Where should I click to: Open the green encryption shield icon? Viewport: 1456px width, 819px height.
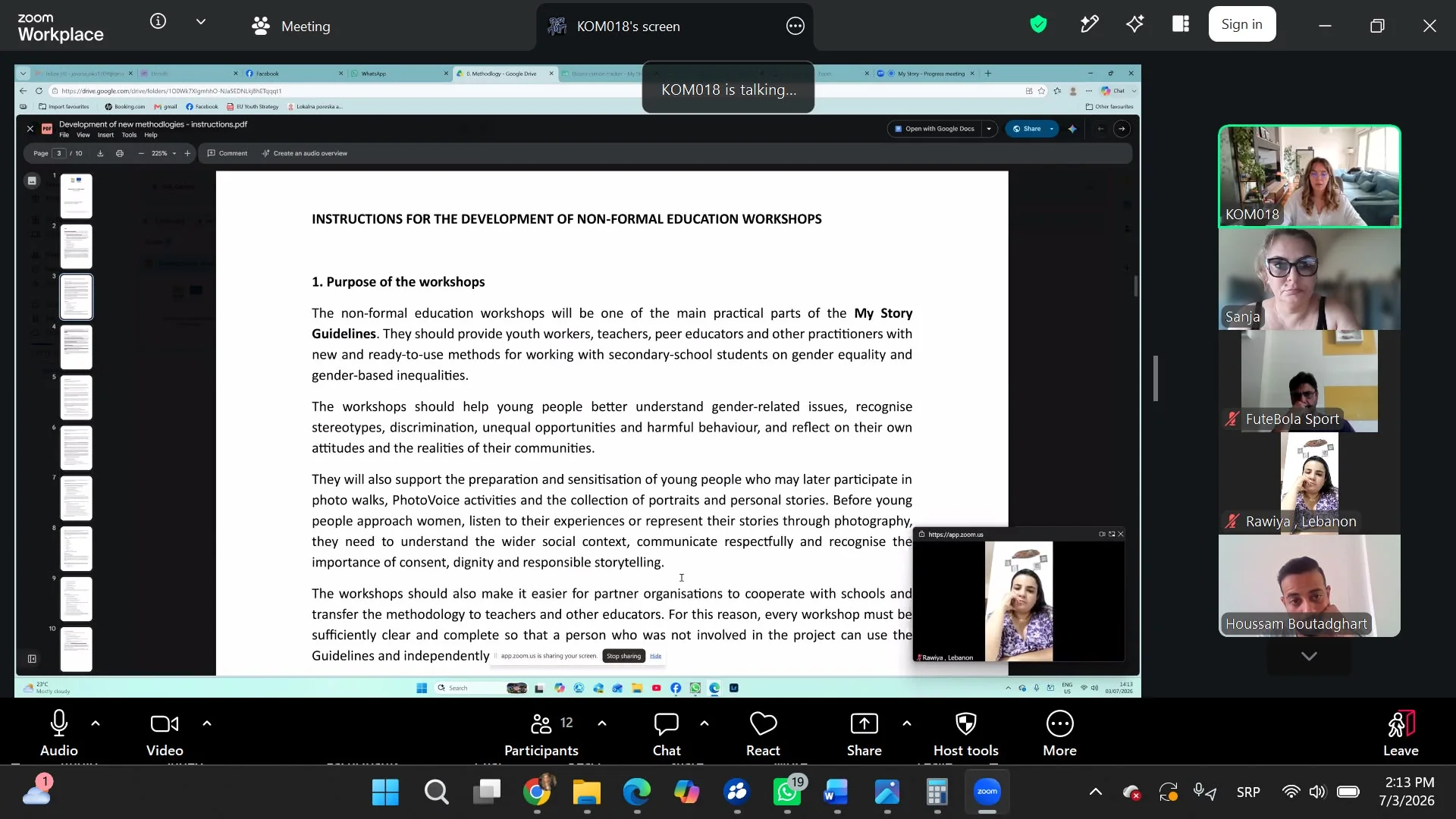click(1038, 24)
